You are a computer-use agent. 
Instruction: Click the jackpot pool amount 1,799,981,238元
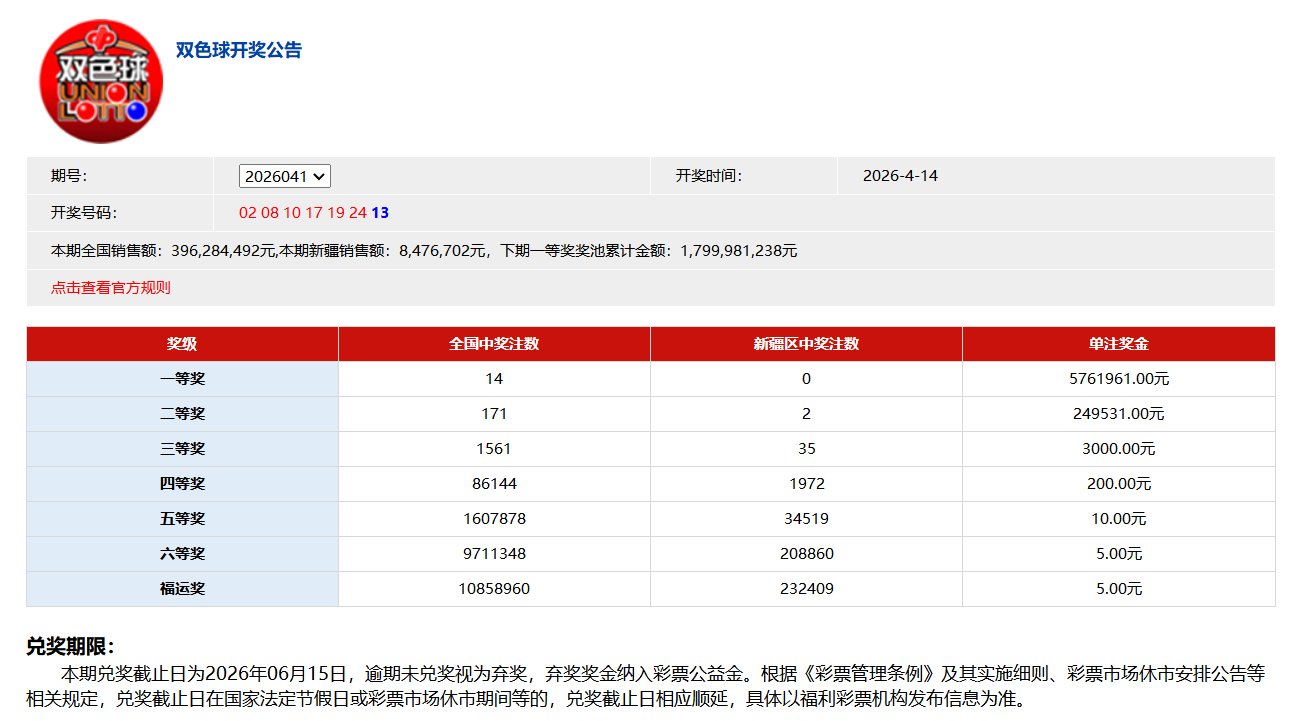click(x=738, y=251)
